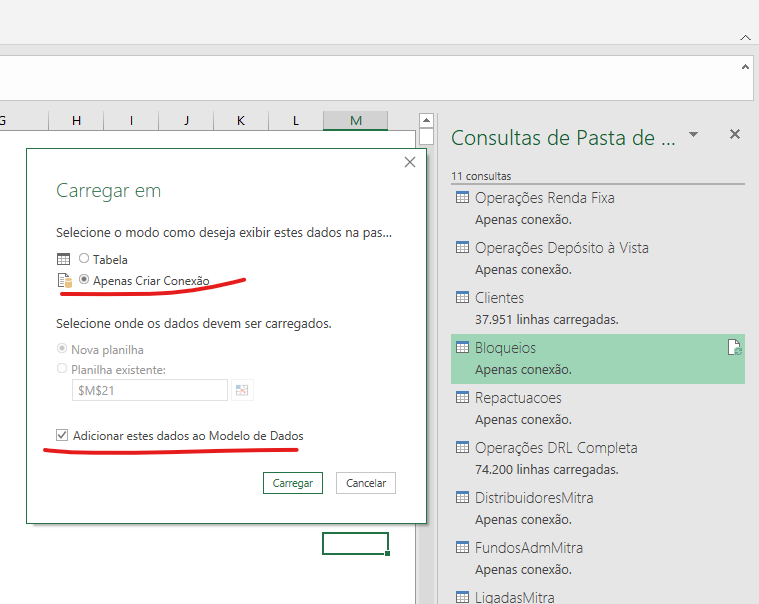The width and height of the screenshot is (759, 604).
Task: Click the '11 consultas' count text
Action: click(481, 176)
